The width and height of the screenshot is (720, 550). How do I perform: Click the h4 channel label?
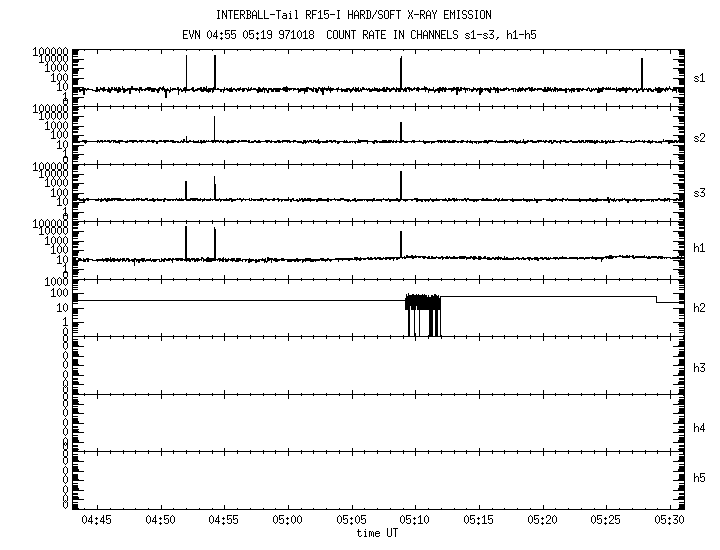700,428
